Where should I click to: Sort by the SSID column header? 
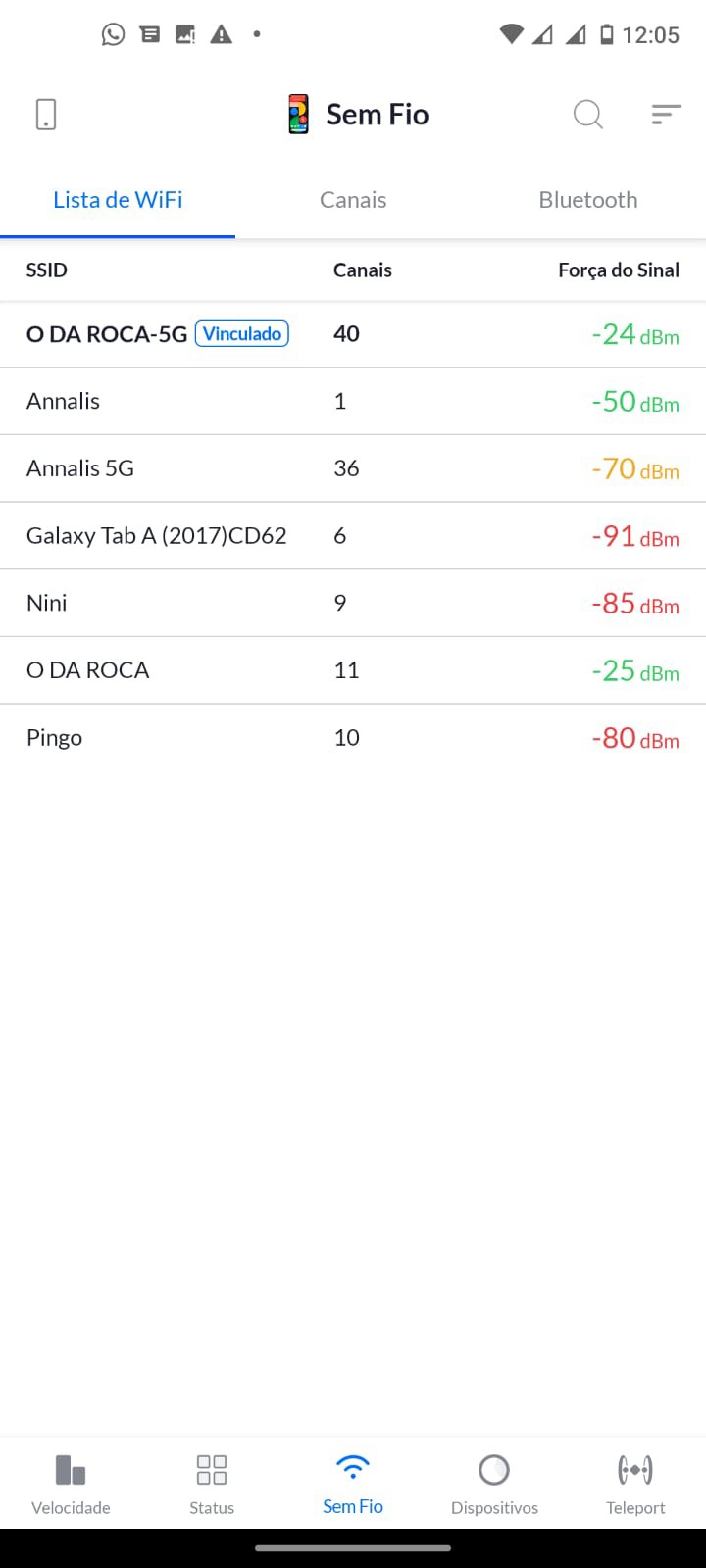click(47, 270)
